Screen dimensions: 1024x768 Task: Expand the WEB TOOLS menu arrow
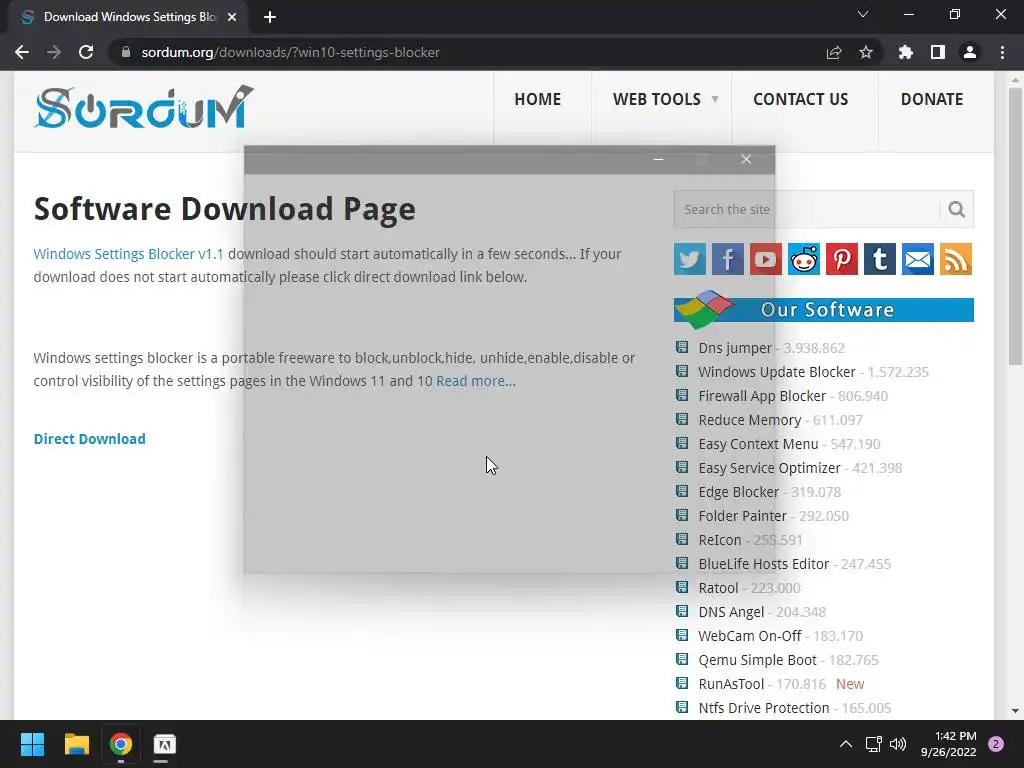pos(715,99)
